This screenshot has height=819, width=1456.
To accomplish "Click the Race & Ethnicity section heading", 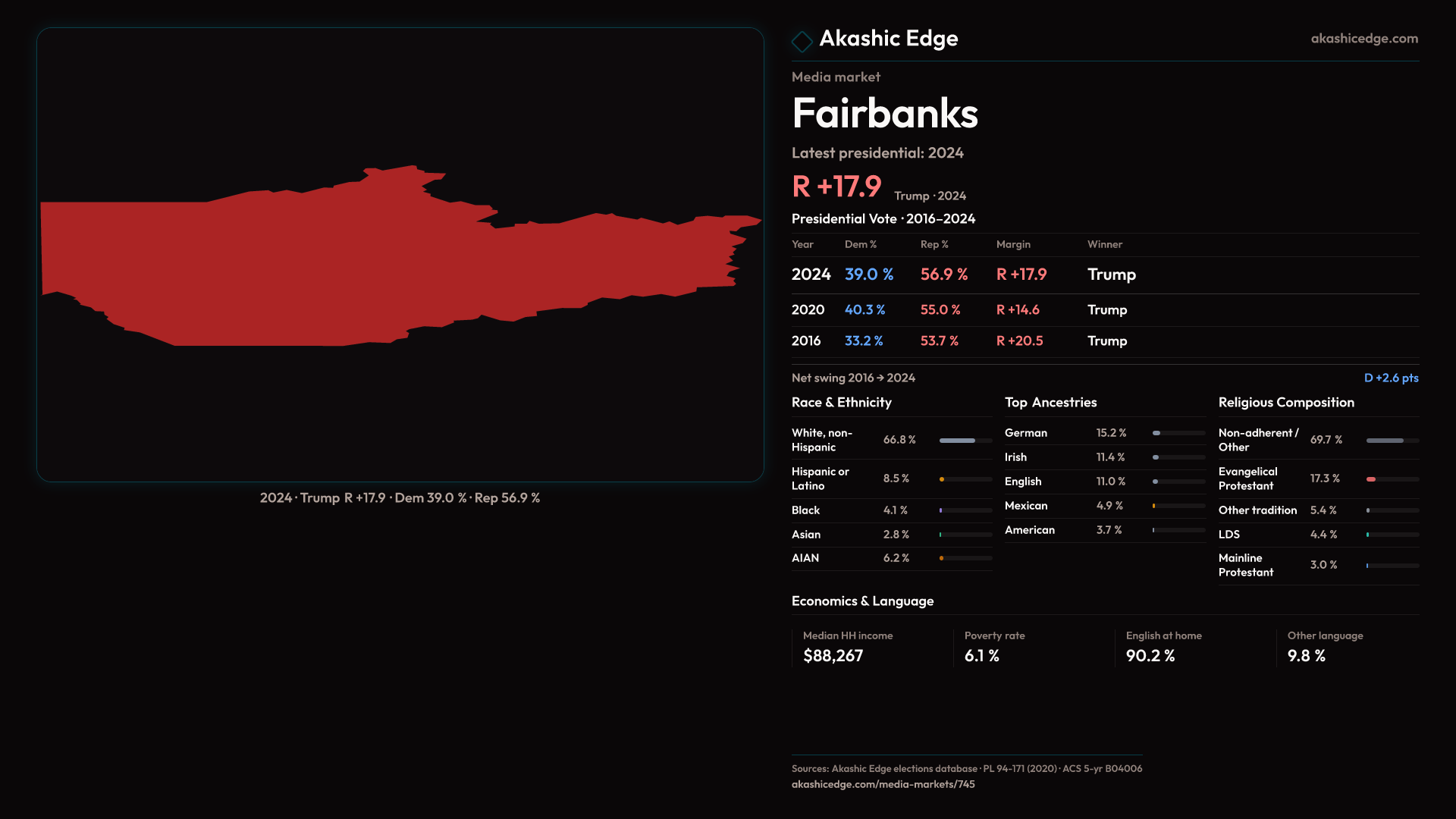I will coord(841,403).
